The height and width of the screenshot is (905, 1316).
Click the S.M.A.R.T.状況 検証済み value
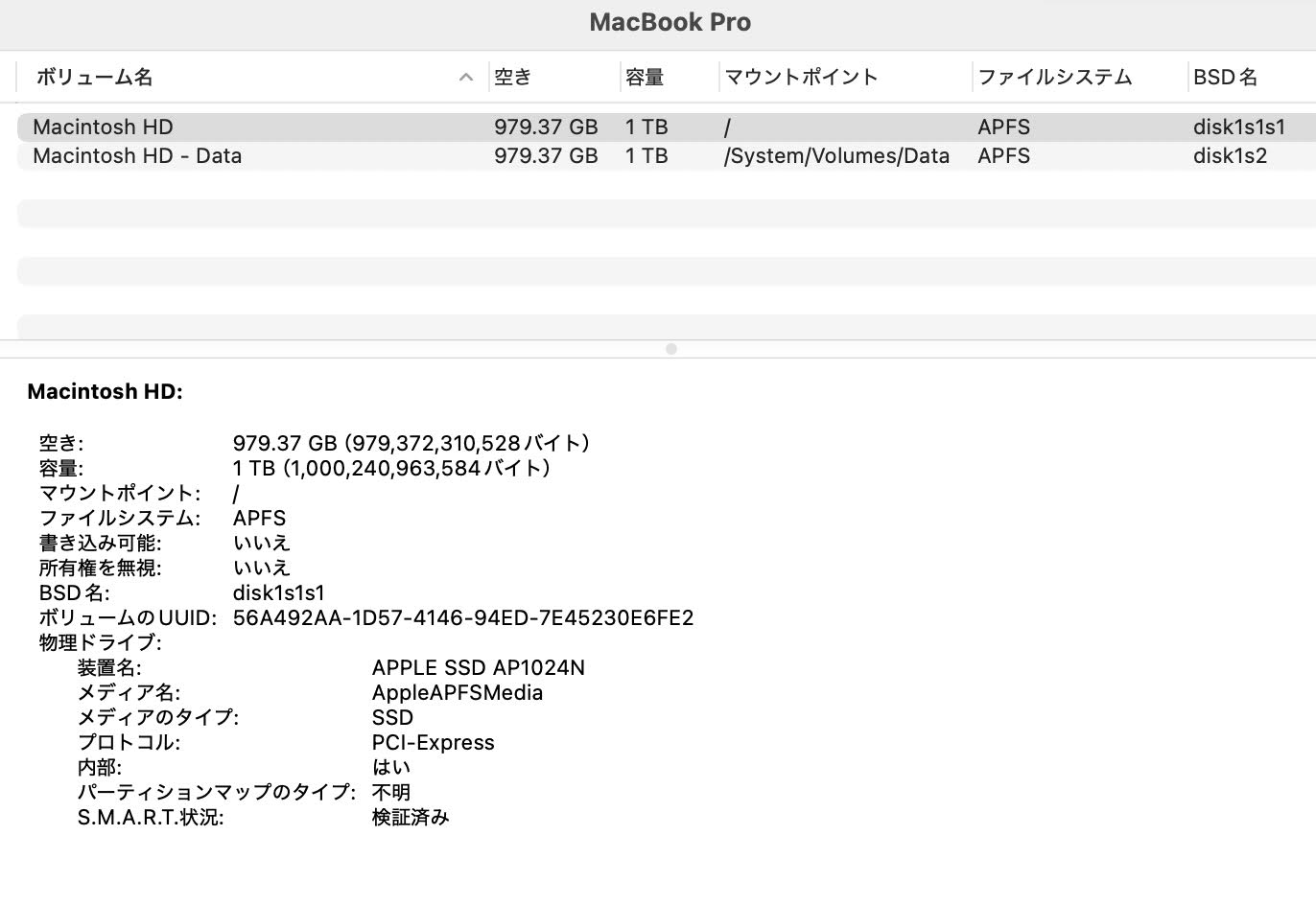click(x=411, y=818)
